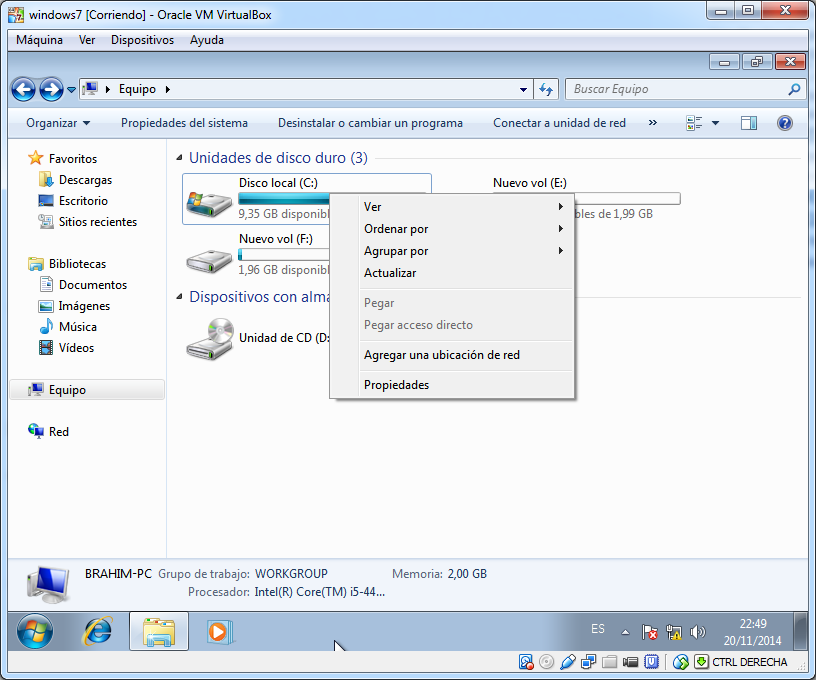Image resolution: width=816 pixels, height=680 pixels.
Task: Collapse the Unidades de disco duro group
Action: click(180, 158)
